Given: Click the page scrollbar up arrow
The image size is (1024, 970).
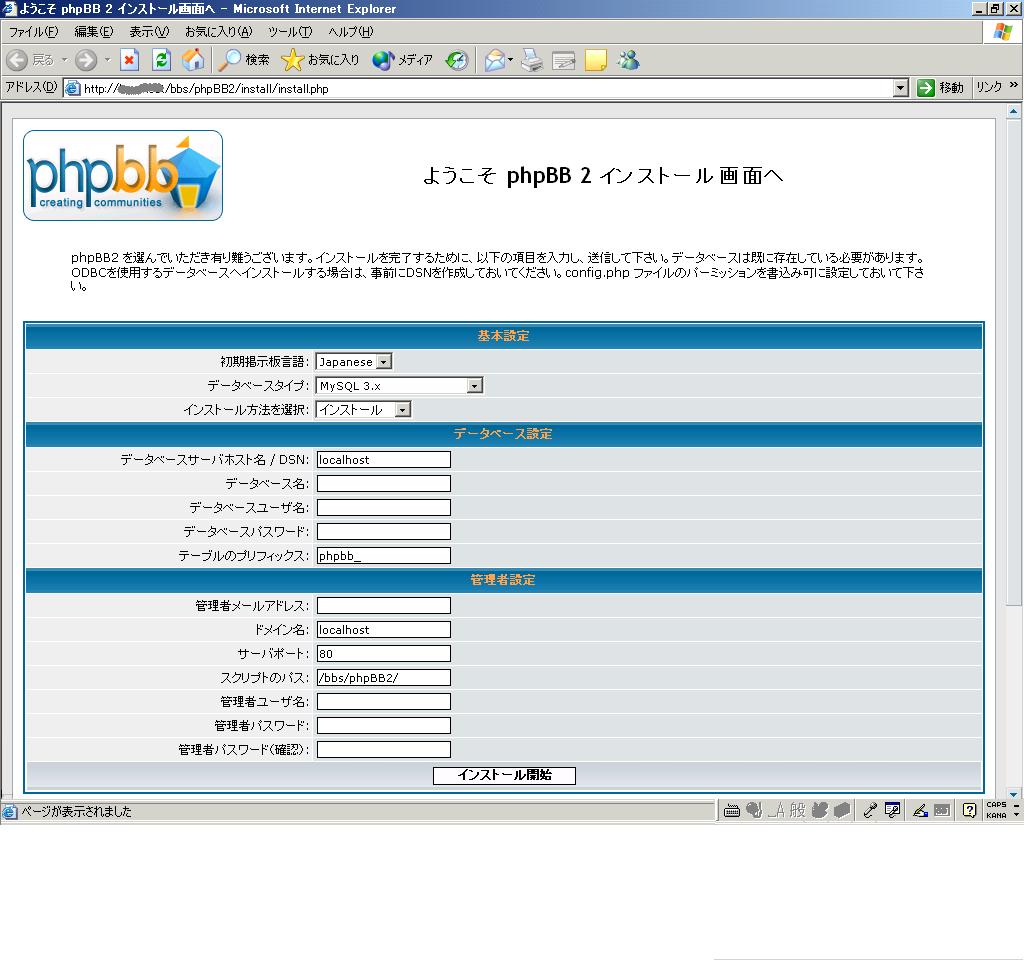Looking at the screenshot, I should click(1014, 112).
